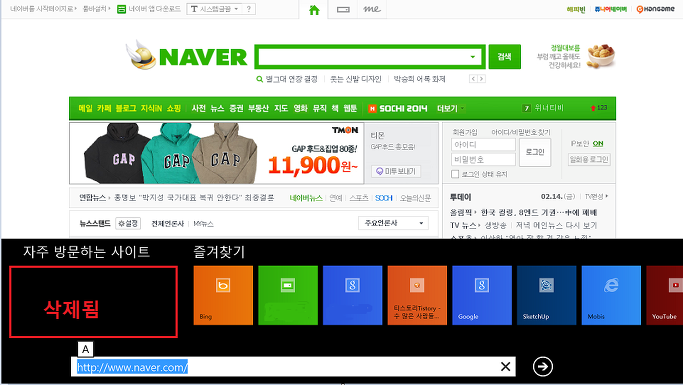Viewport: 683px width, 385px height.
Task: Click the mobile device icon in top bar
Action: (x=343, y=10)
